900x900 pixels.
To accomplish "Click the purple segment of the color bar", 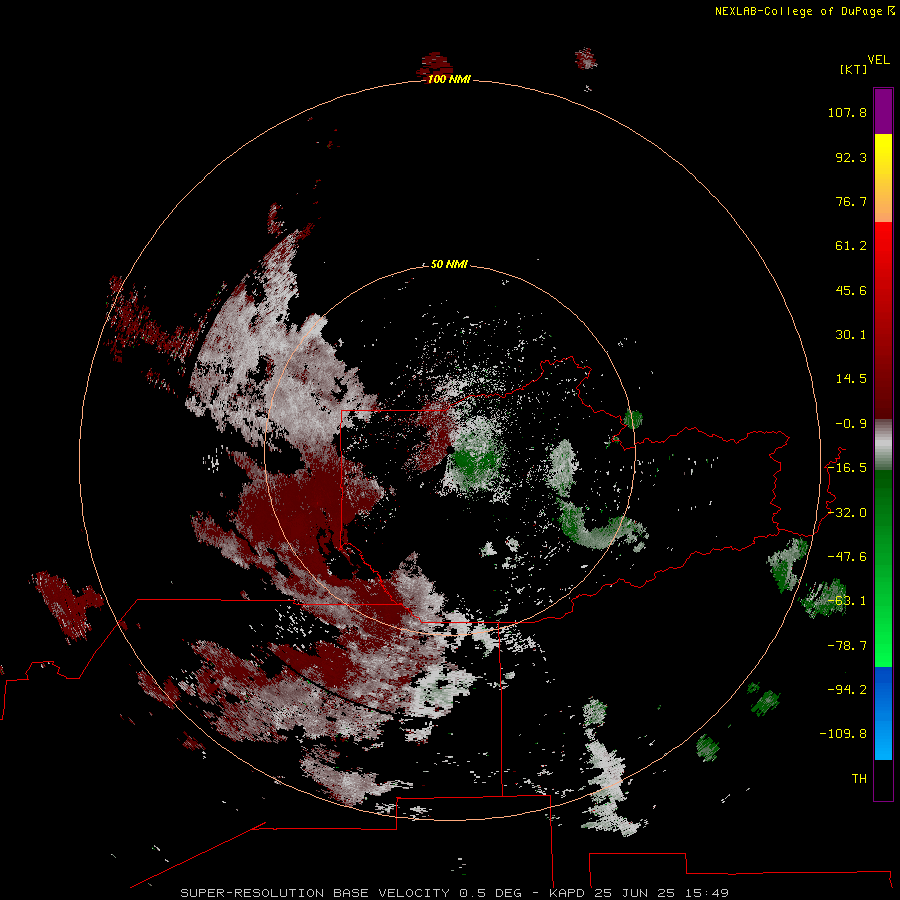I will [x=883, y=111].
